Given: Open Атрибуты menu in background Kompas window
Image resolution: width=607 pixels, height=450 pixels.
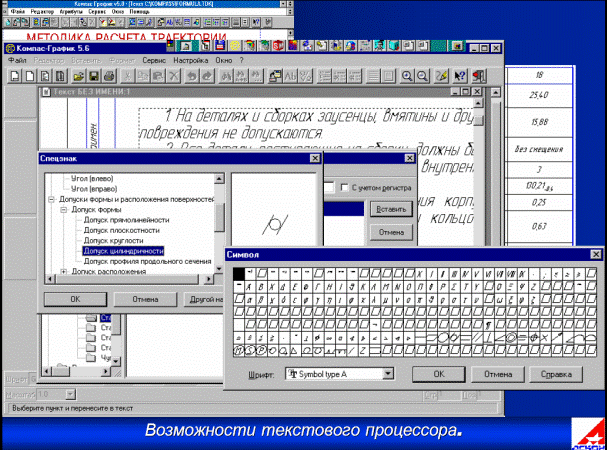Looking at the screenshot, I should tap(71, 12).
